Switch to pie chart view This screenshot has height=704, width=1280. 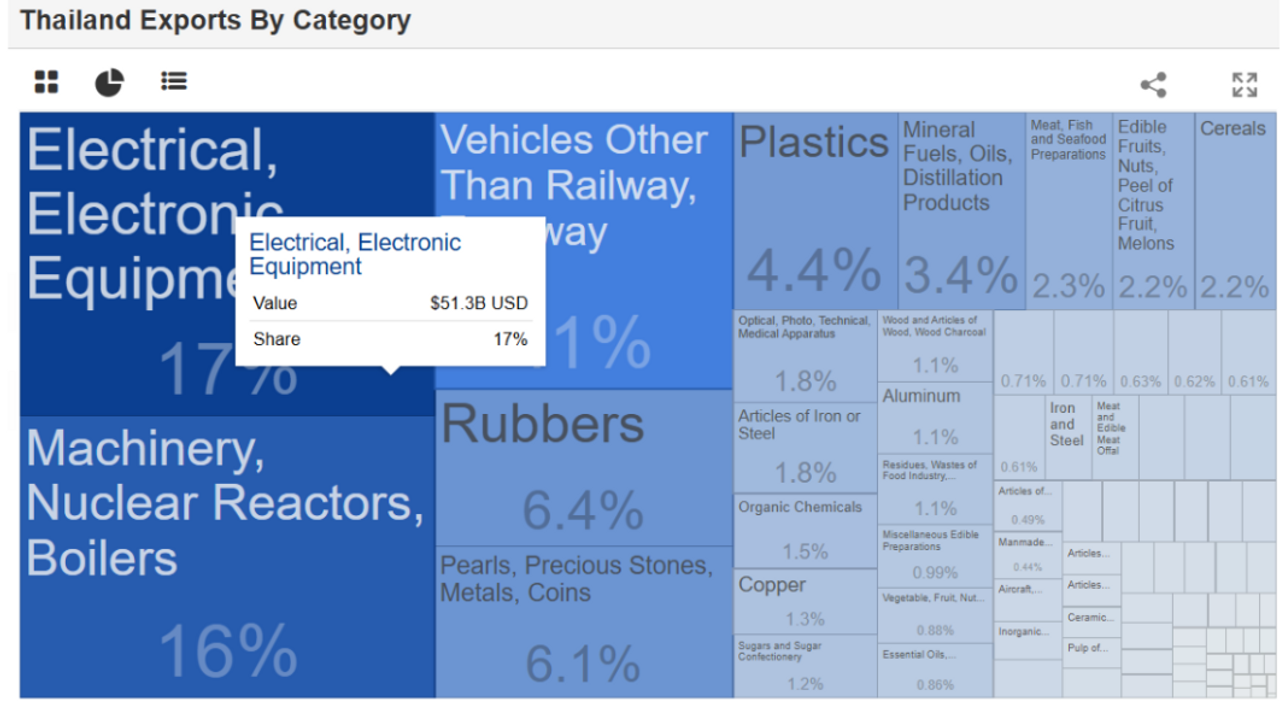[x=109, y=82]
